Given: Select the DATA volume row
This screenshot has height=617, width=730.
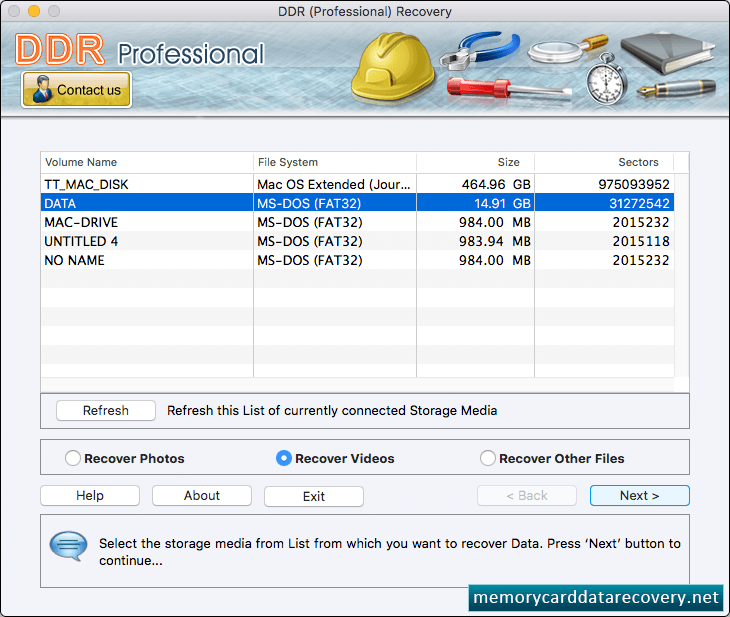Looking at the screenshot, I should pyautogui.click(x=357, y=203).
